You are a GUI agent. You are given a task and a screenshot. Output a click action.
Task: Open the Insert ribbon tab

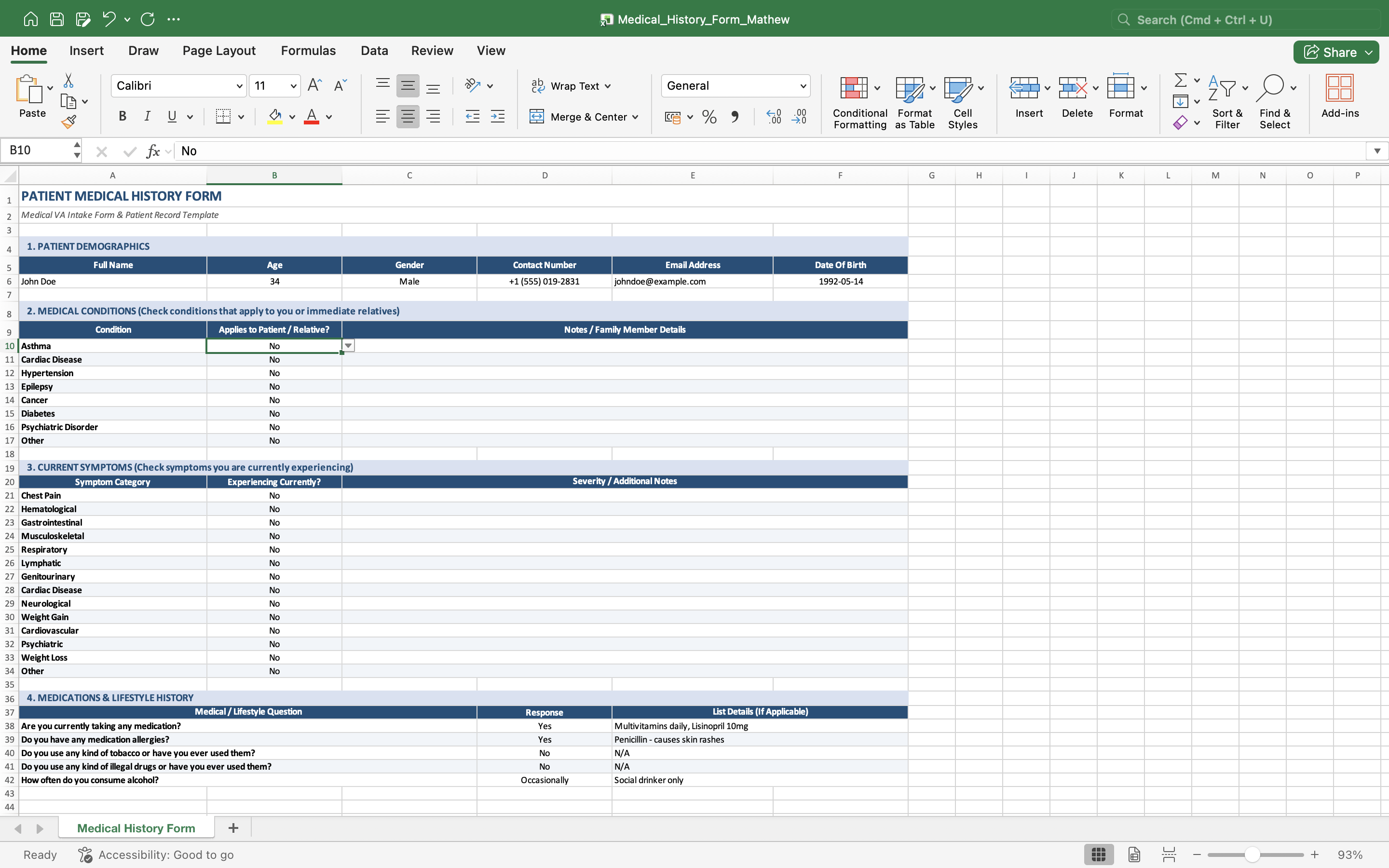coord(86,51)
